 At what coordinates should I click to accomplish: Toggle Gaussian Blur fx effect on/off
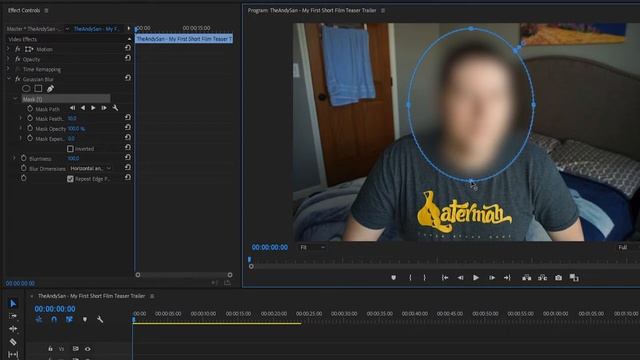(18, 79)
